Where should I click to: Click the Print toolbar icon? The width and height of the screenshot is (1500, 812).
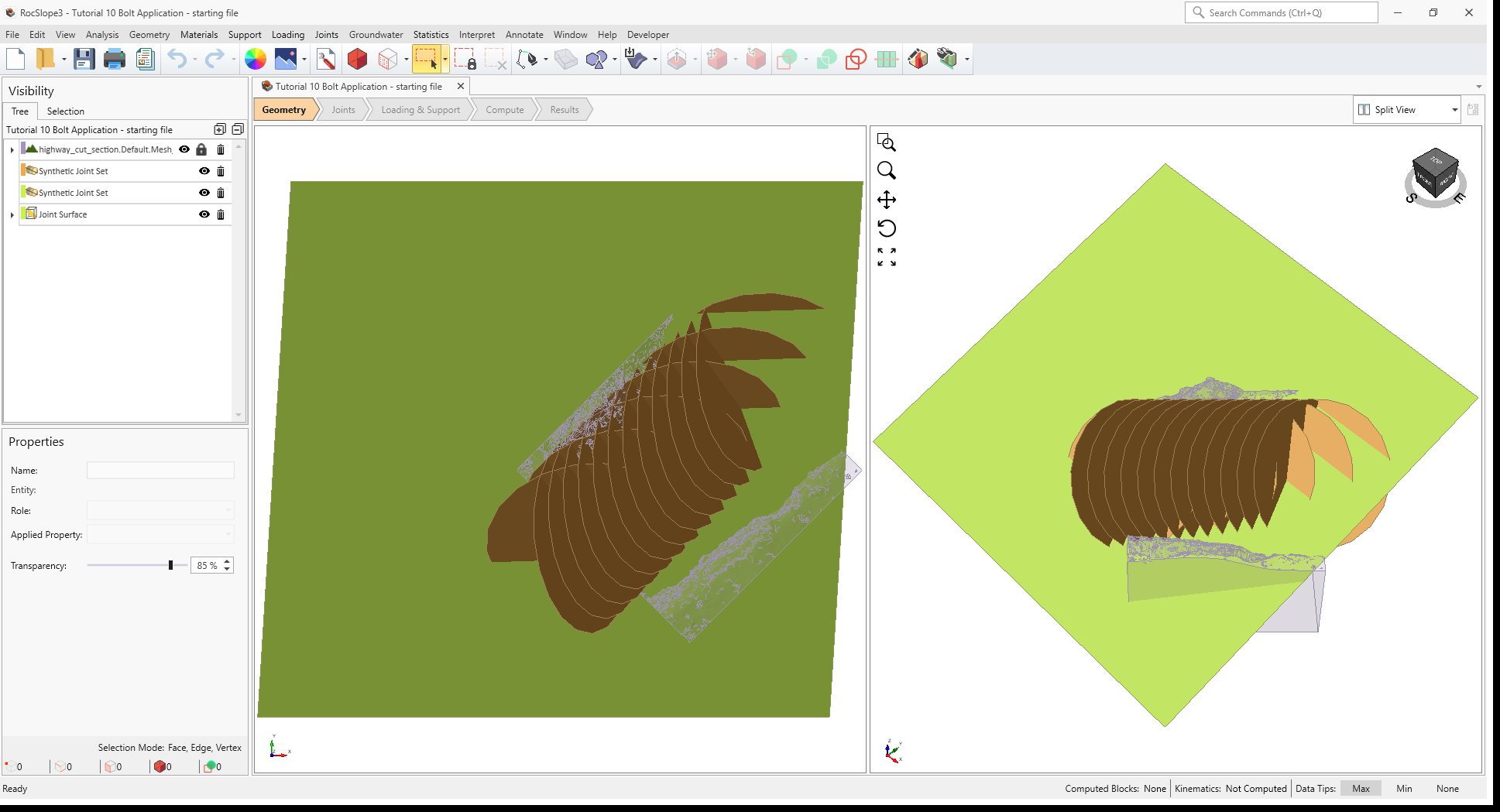point(115,59)
